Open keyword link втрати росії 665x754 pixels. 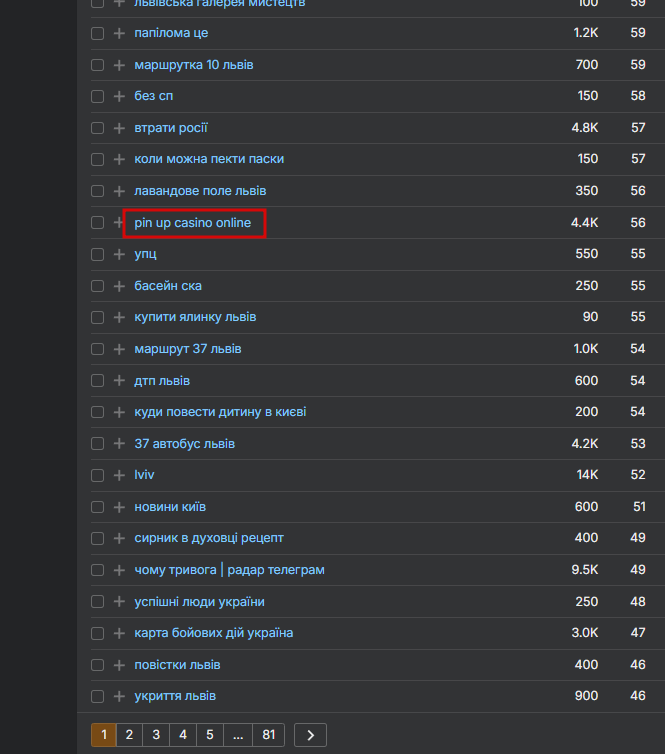pos(171,128)
